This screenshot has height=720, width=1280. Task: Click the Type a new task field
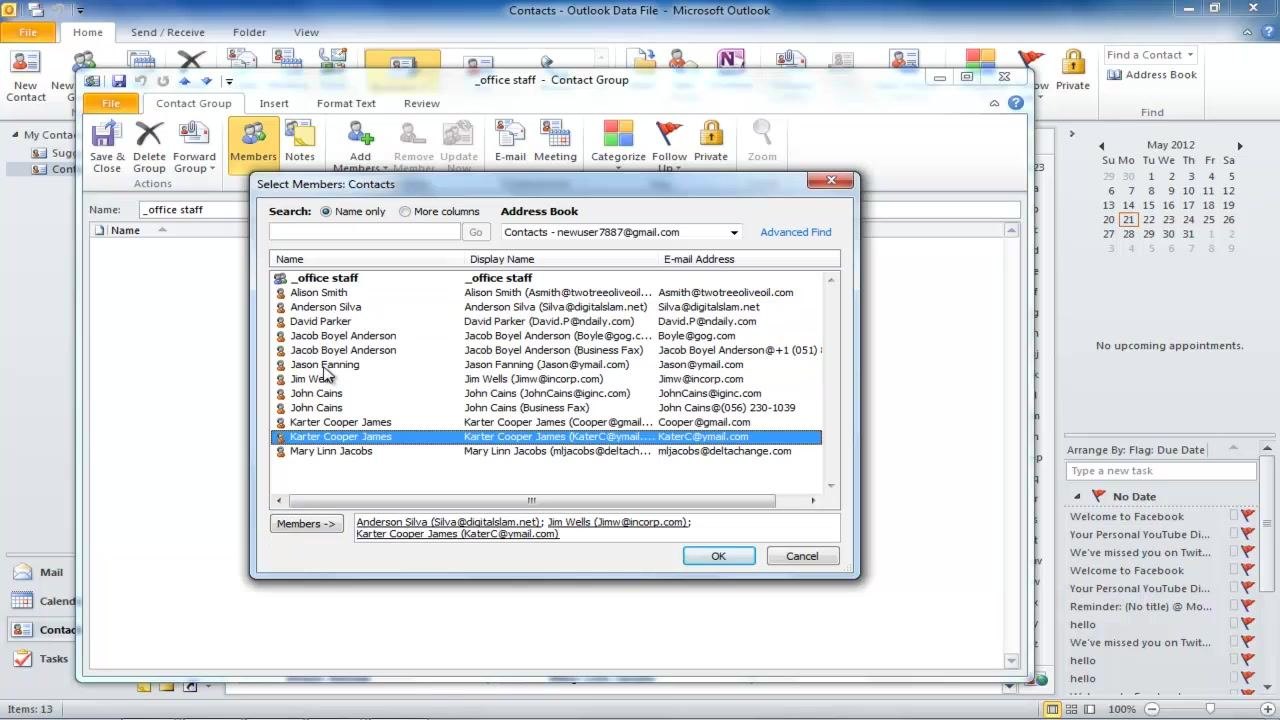[x=1161, y=471]
